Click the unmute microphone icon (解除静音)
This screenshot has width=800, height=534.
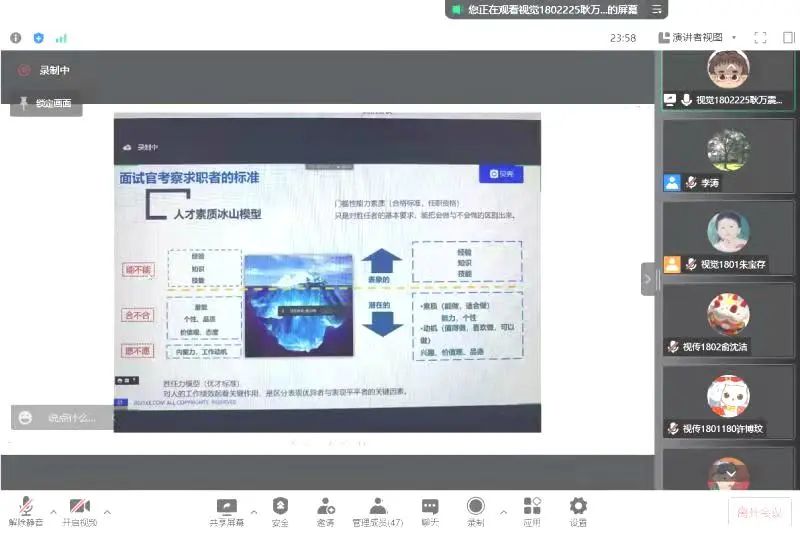[26, 510]
